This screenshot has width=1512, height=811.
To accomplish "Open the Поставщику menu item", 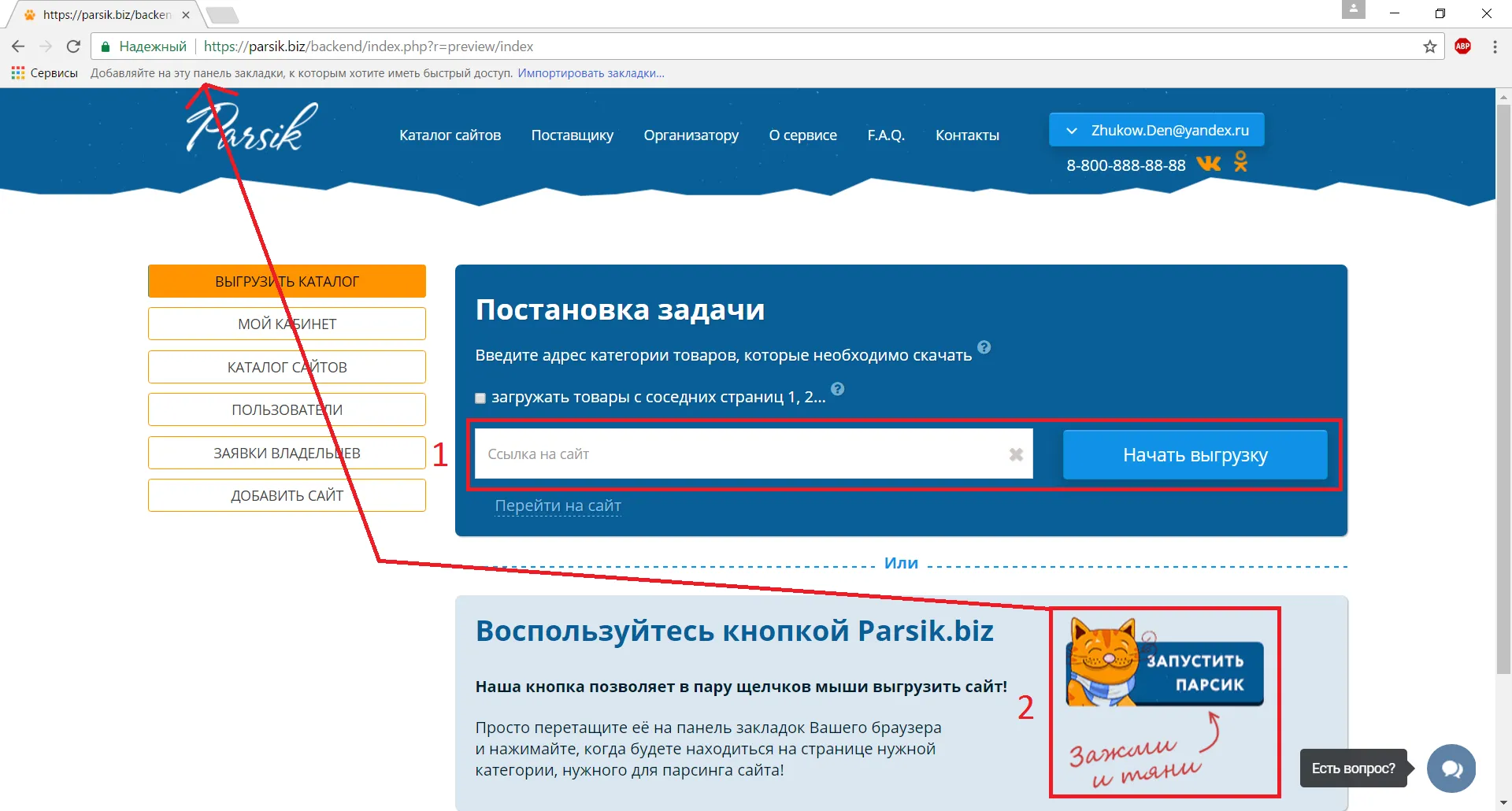I will [573, 135].
